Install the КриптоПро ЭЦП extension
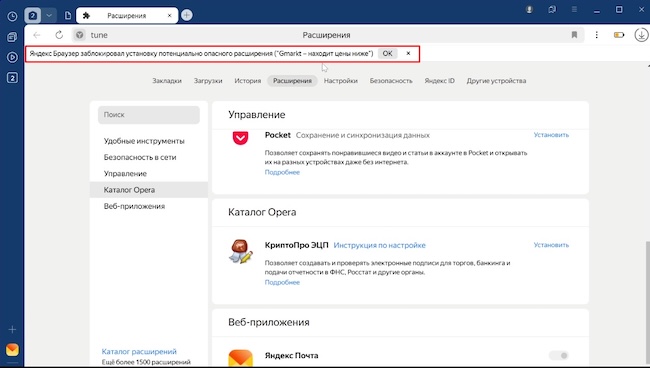Screen dimensions: 650x368 coord(551,245)
